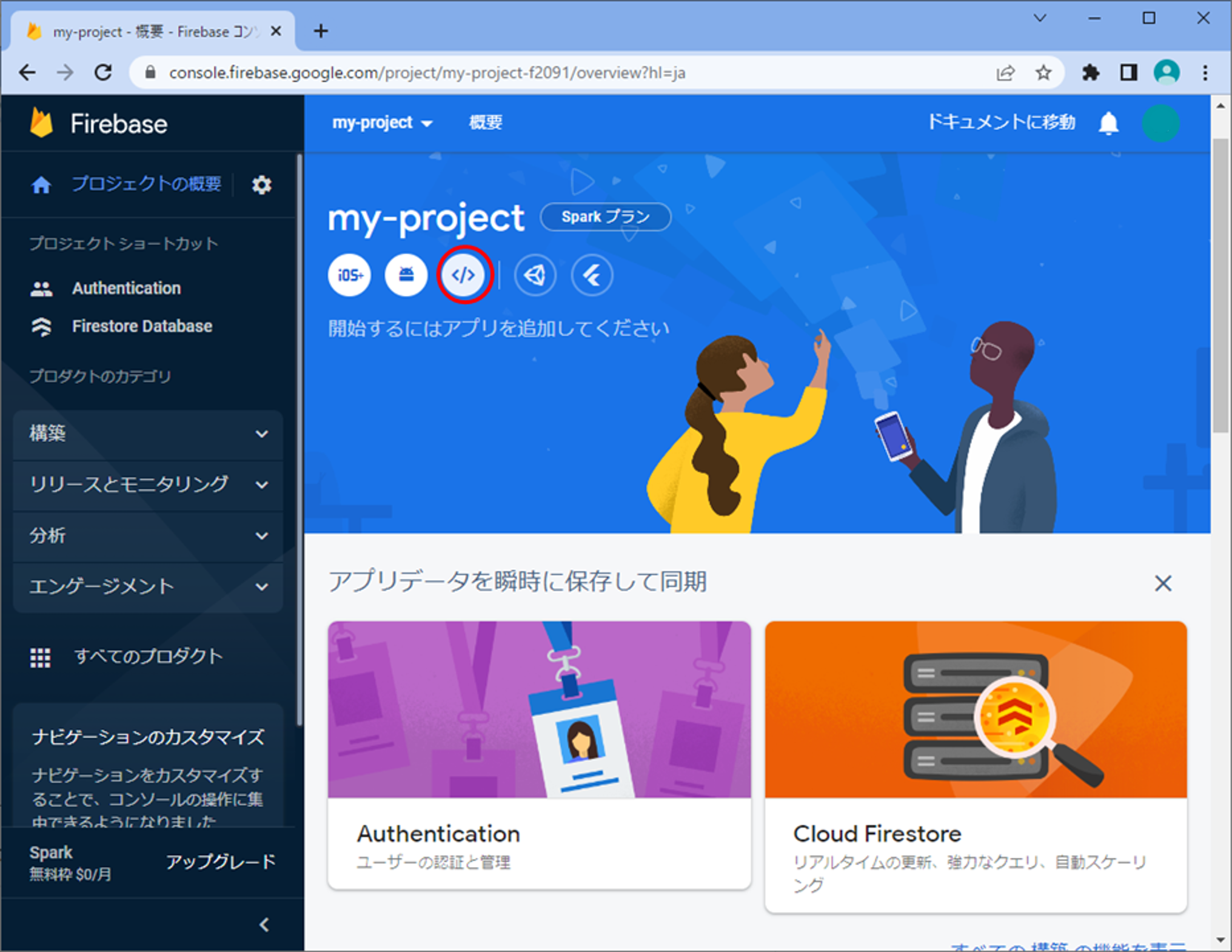Open Authentication in project shortcuts
1232x952 pixels.
[x=126, y=289]
